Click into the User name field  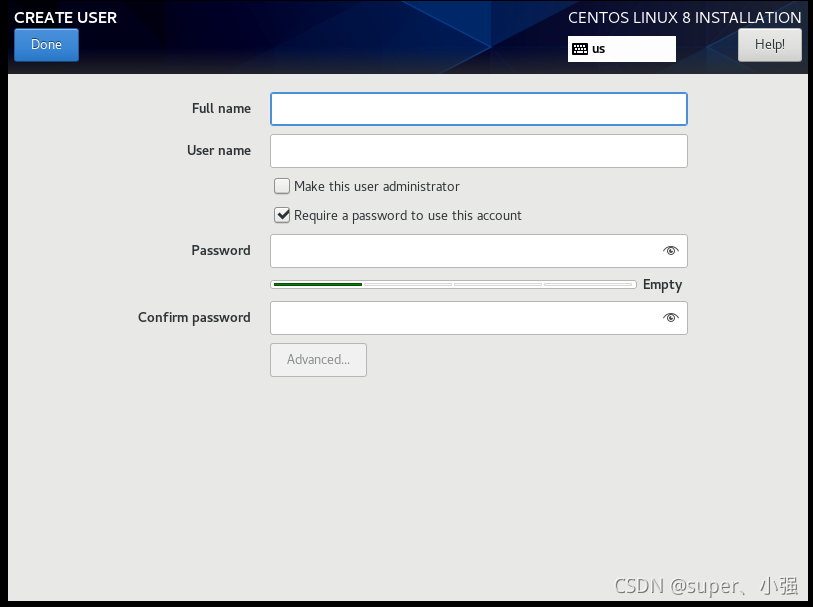(479, 151)
